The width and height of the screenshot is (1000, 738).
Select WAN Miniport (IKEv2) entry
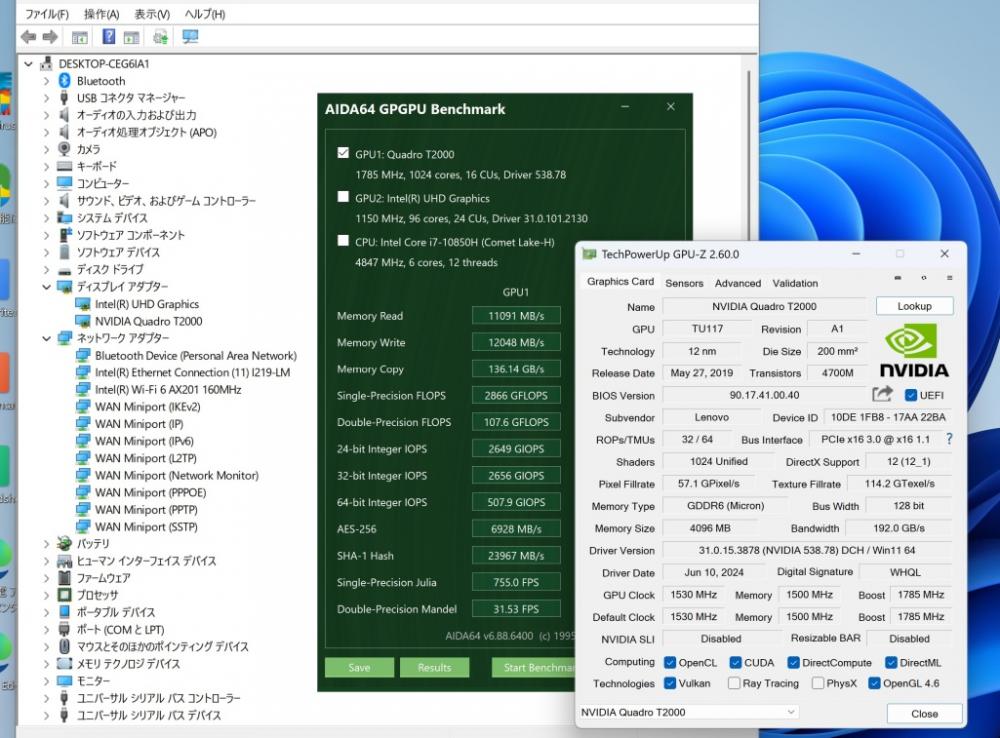(147, 407)
